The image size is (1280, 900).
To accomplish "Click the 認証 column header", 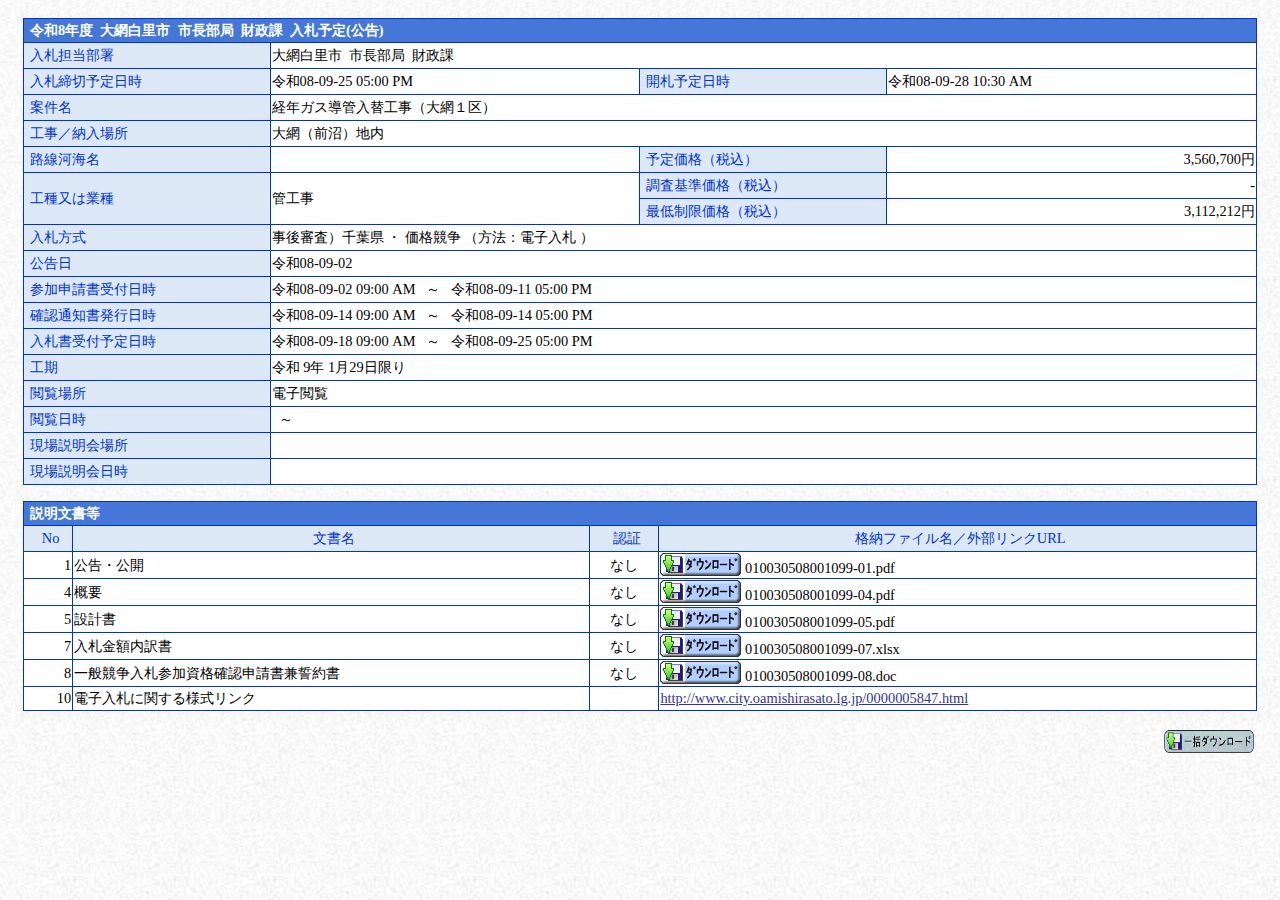I will point(624,538).
